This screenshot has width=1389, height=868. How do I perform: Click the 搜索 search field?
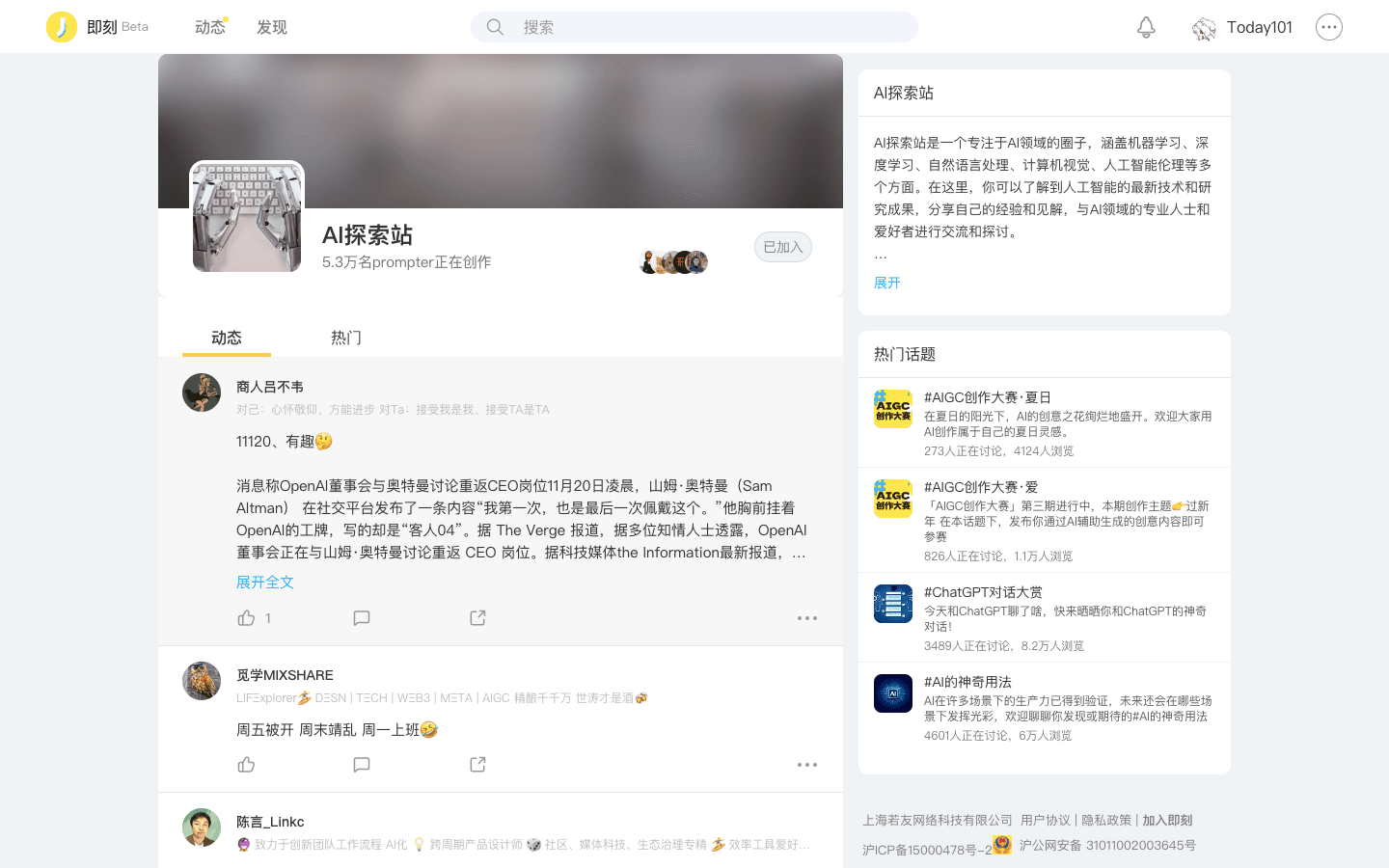694,27
